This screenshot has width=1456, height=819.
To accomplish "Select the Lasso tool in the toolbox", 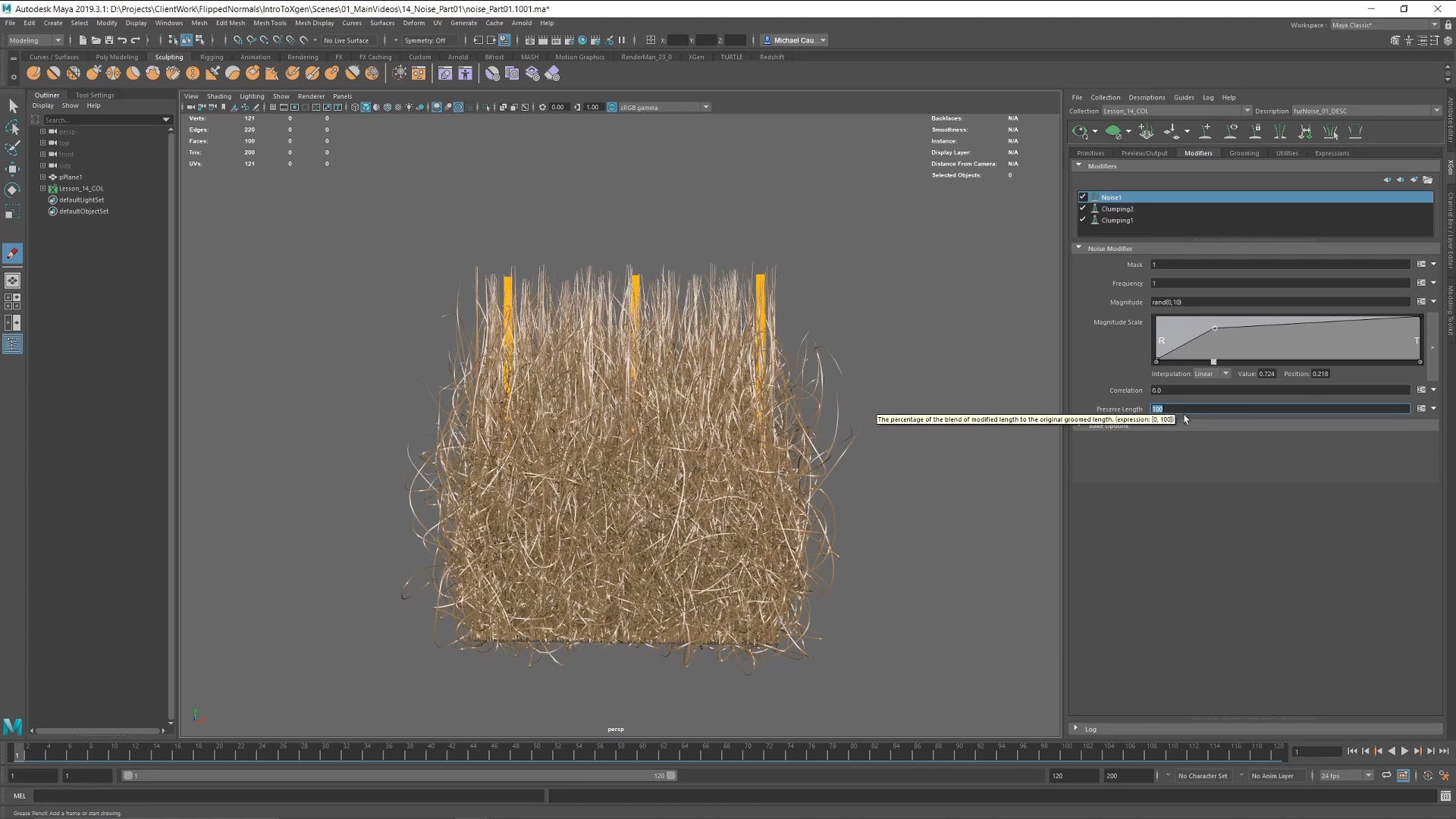I will (13, 127).
